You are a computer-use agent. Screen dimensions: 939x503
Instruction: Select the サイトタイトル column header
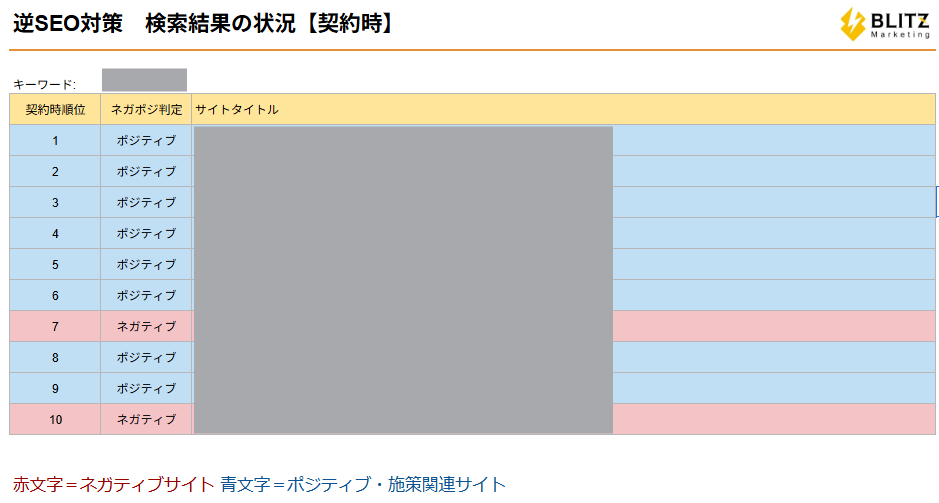click(x=237, y=109)
